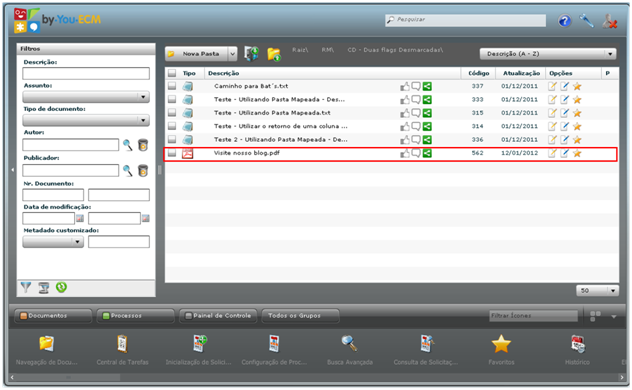
Task: Sort by the Atualização column header
Action: [521, 73]
